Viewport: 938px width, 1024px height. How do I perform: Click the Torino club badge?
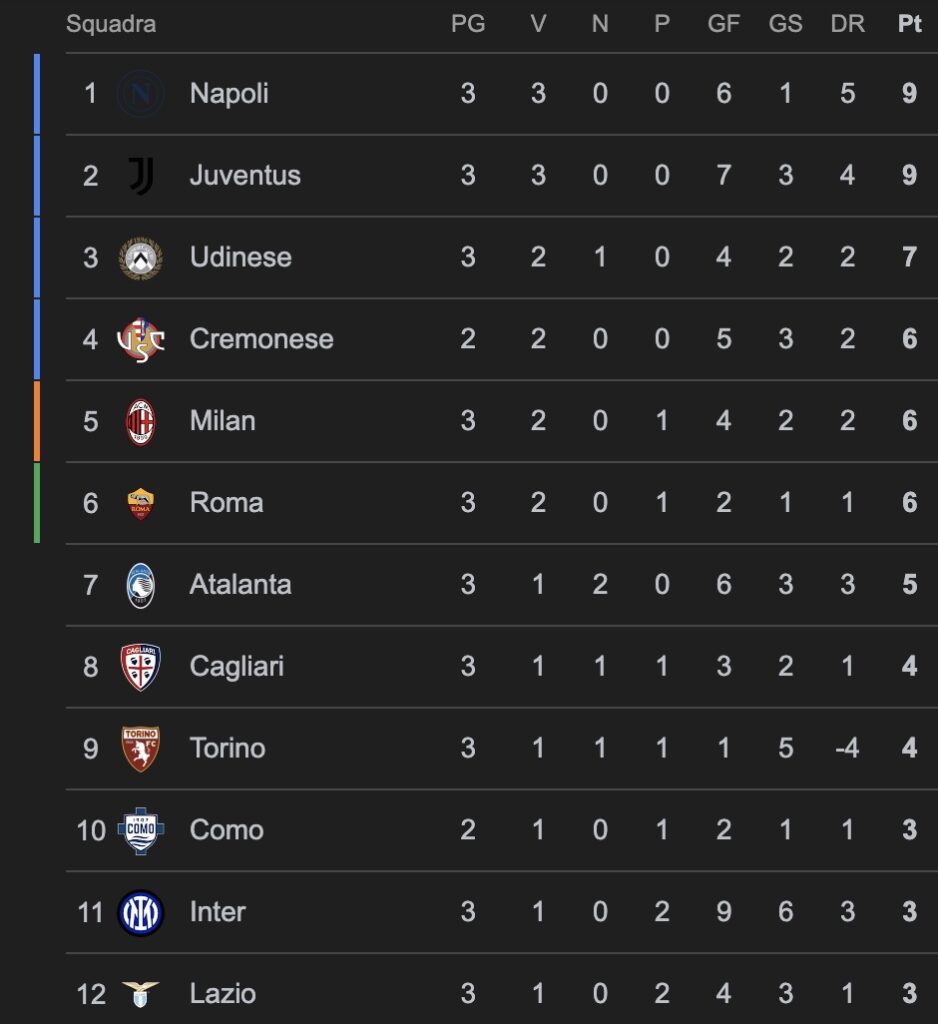[140, 749]
